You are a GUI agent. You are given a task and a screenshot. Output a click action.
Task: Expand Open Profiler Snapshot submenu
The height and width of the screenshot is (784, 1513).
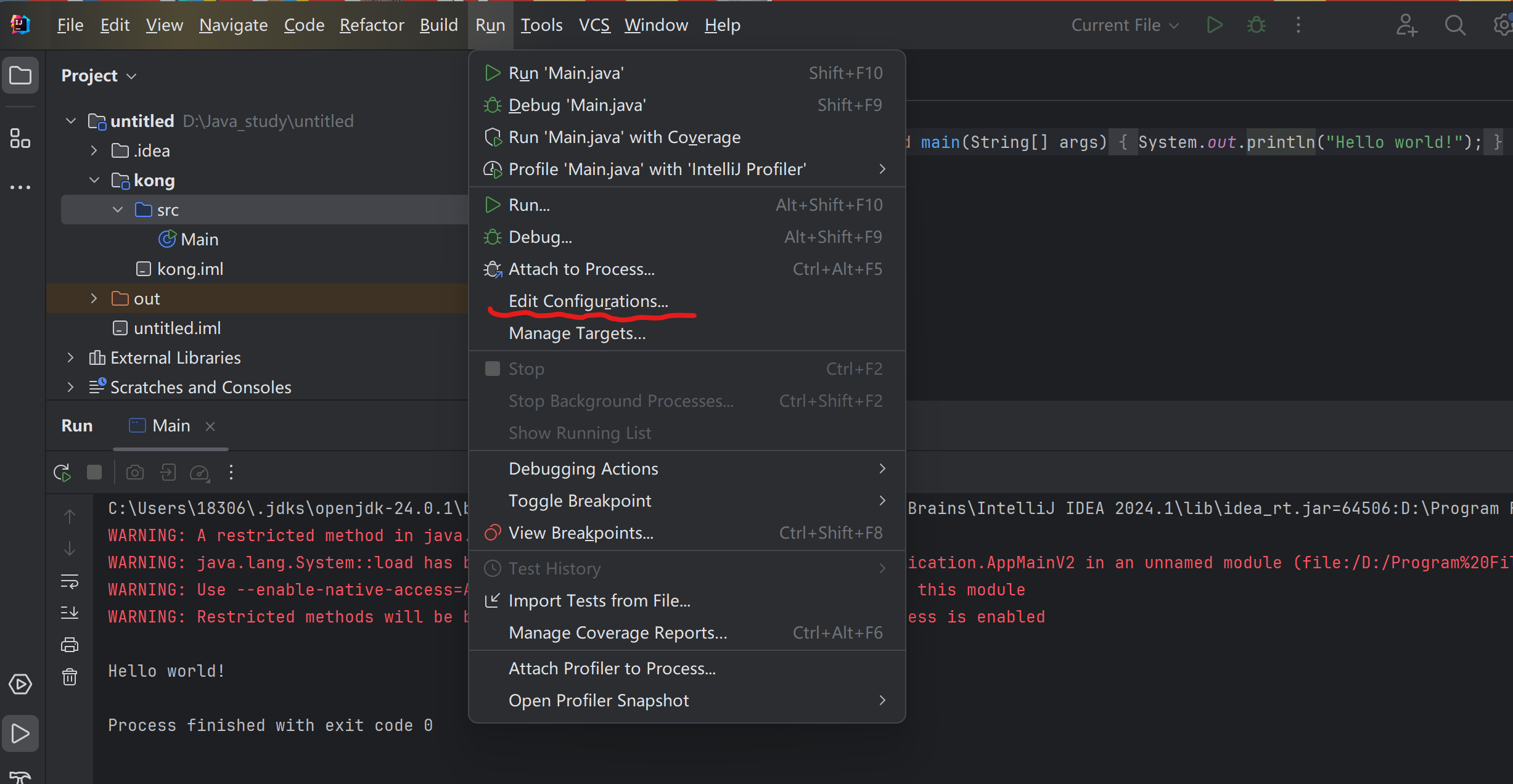[x=687, y=701]
